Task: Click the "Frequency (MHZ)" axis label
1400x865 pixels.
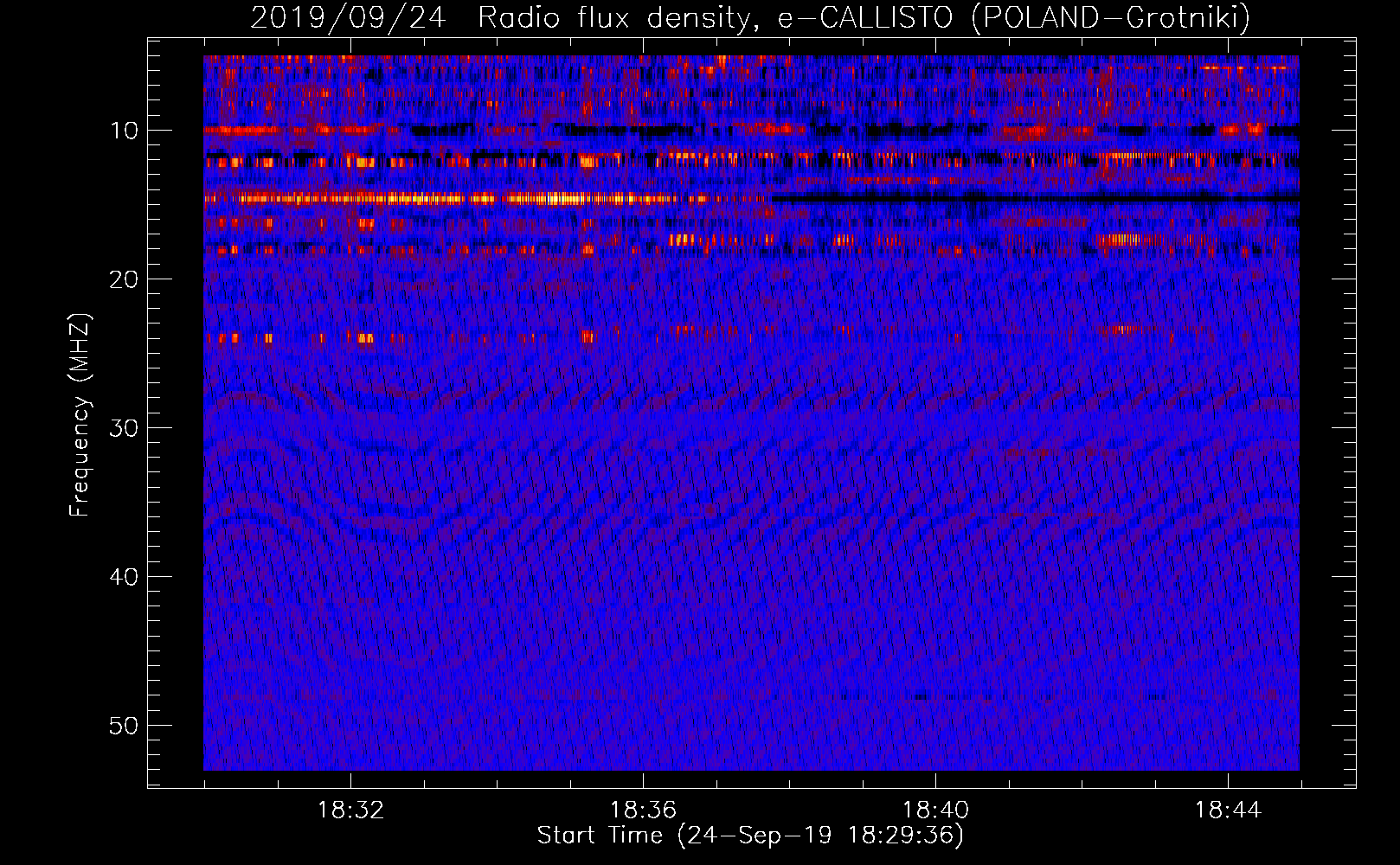Action: [x=80, y=415]
